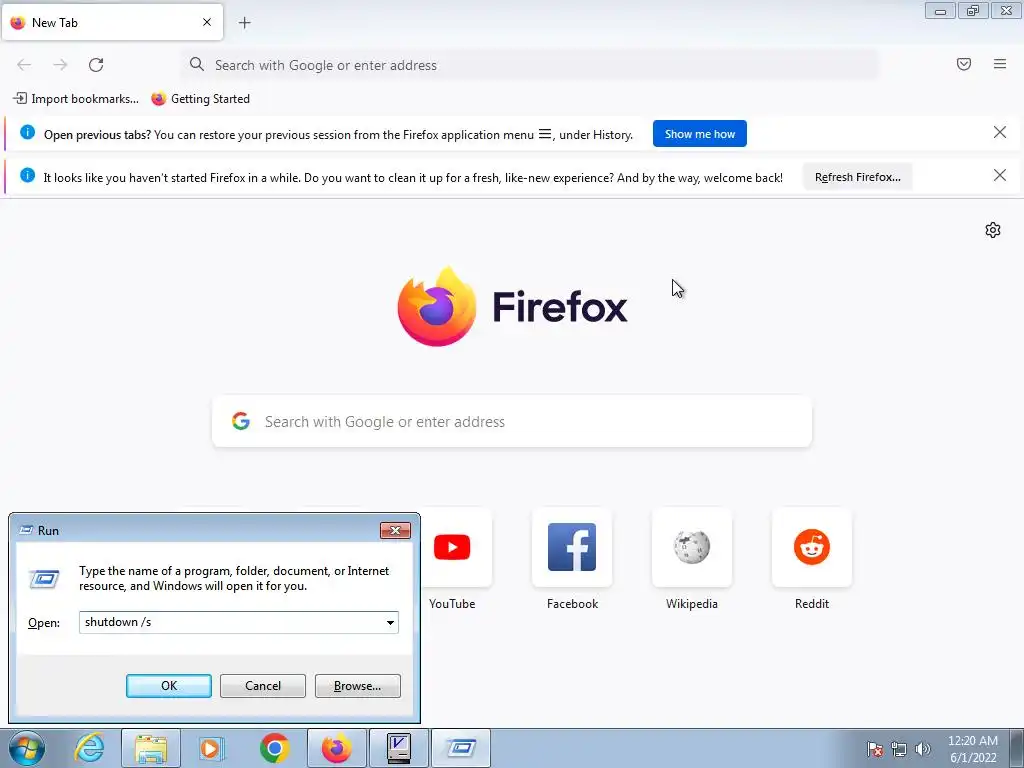Open Windows Explorer from the taskbar

pyautogui.click(x=151, y=748)
